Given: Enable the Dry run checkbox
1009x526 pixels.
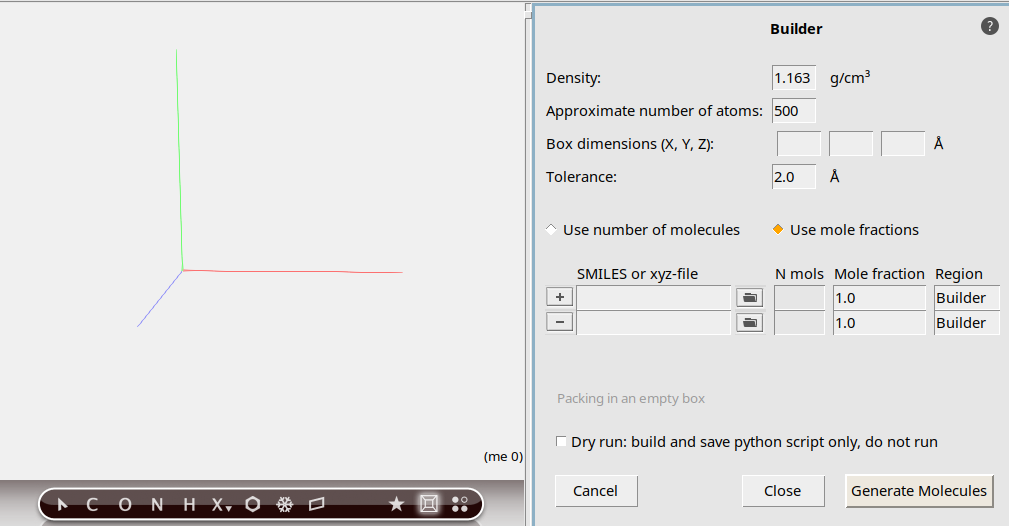Looking at the screenshot, I should point(561,442).
